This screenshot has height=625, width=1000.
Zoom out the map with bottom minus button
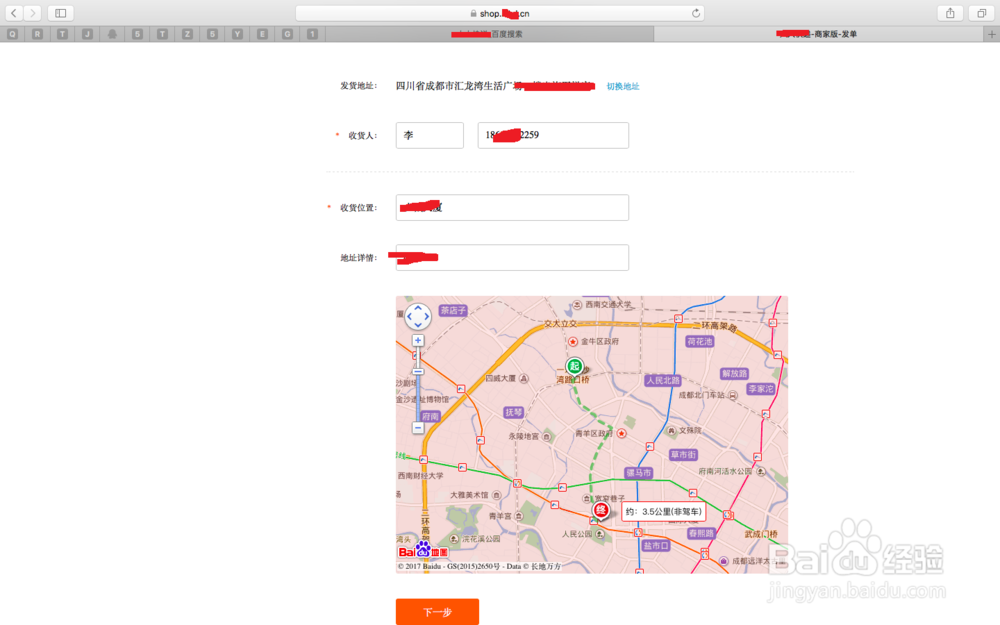tap(418, 428)
